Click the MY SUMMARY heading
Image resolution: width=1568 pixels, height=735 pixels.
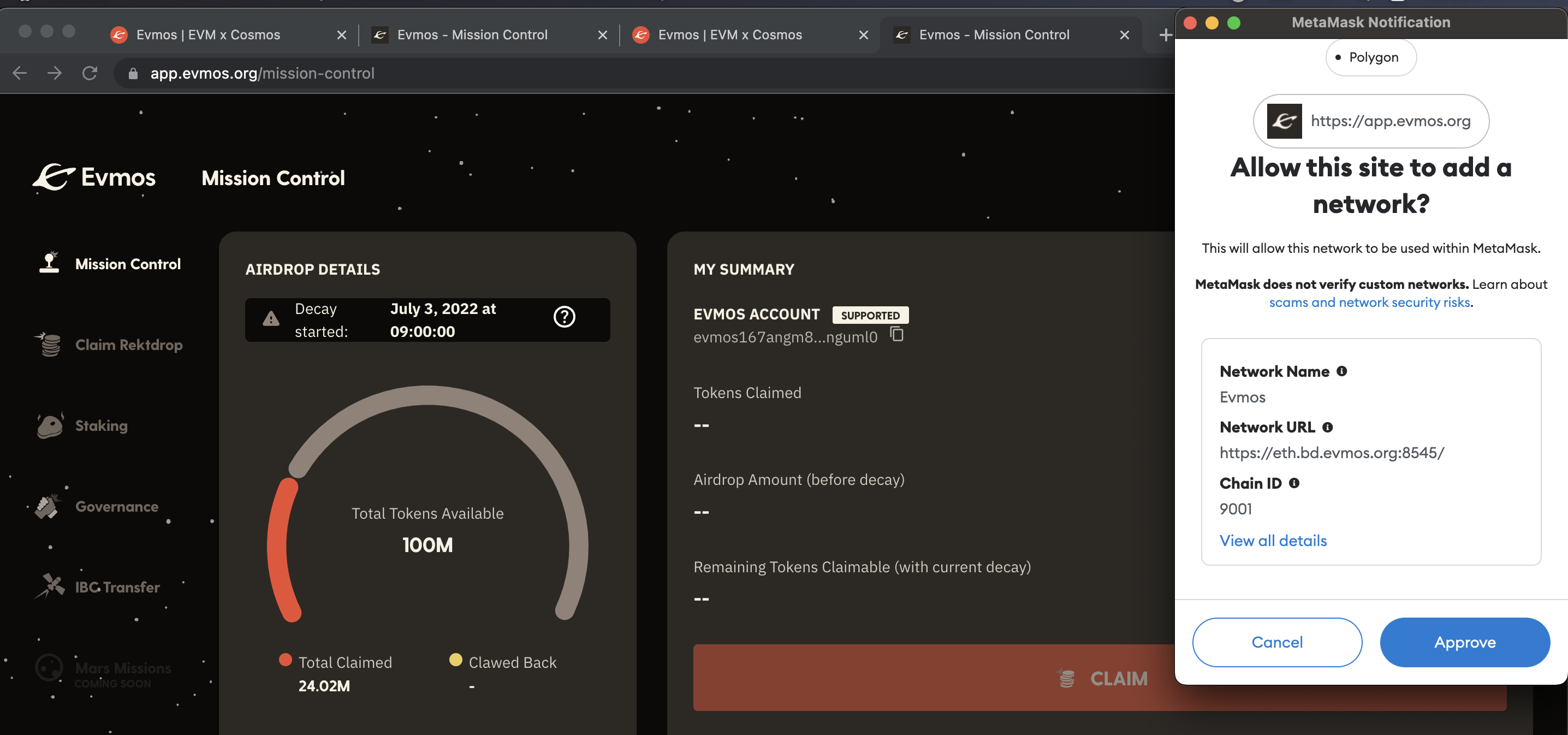point(743,269)
